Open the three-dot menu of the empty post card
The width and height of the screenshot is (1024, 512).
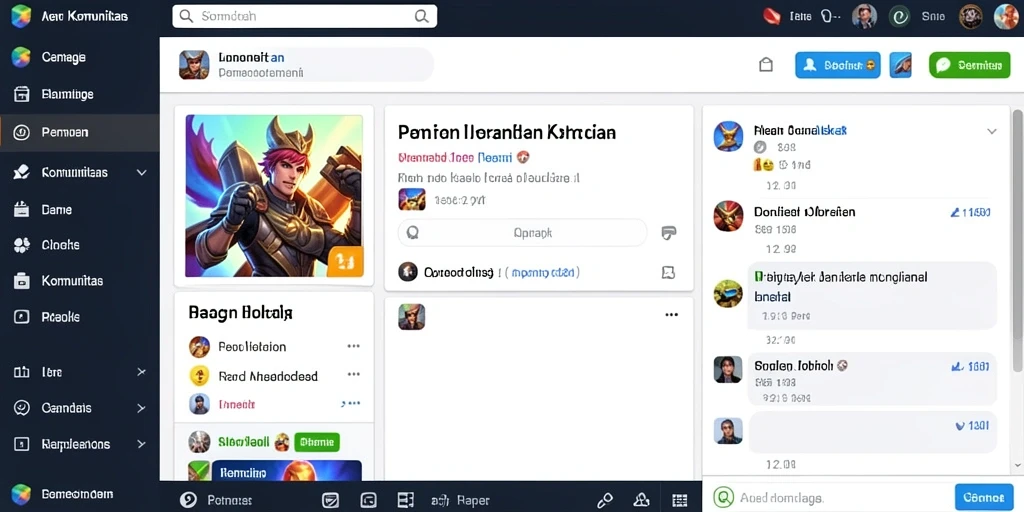671,315
